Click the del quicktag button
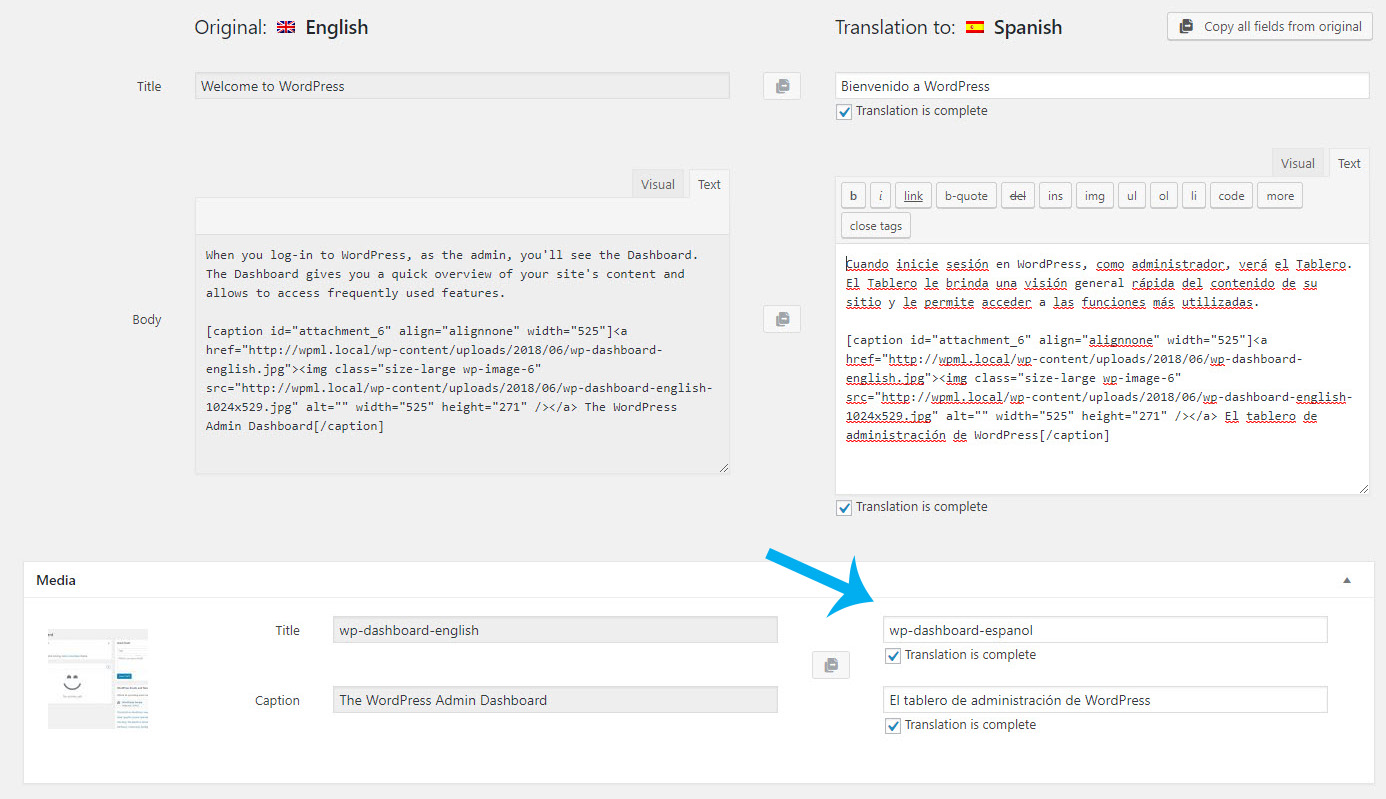The height and width of the screenshot is (799, 1386). [1017, 196]
